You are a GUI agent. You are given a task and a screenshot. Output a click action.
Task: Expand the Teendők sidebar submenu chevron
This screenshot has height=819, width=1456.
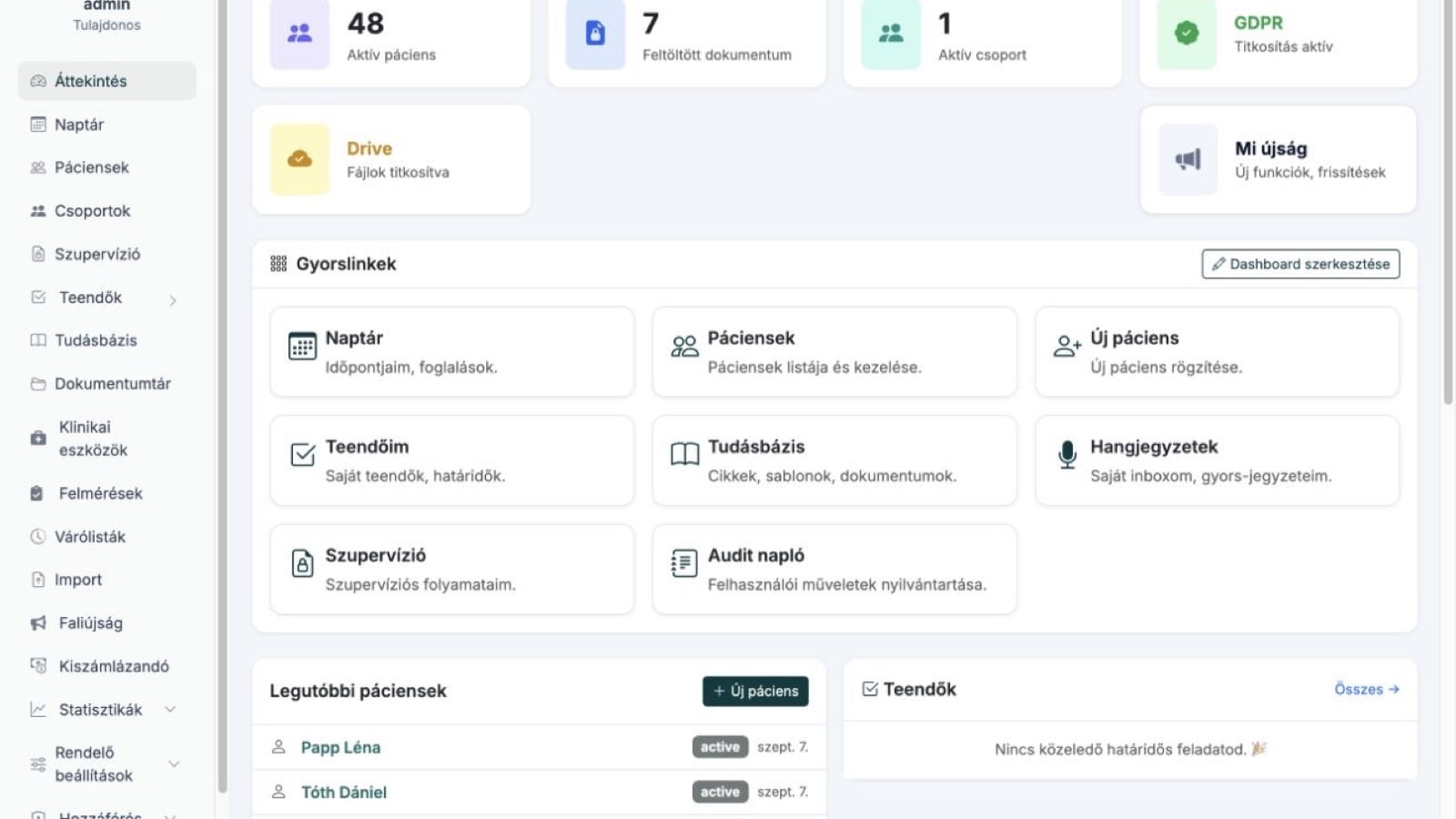[x=172, y=299]
